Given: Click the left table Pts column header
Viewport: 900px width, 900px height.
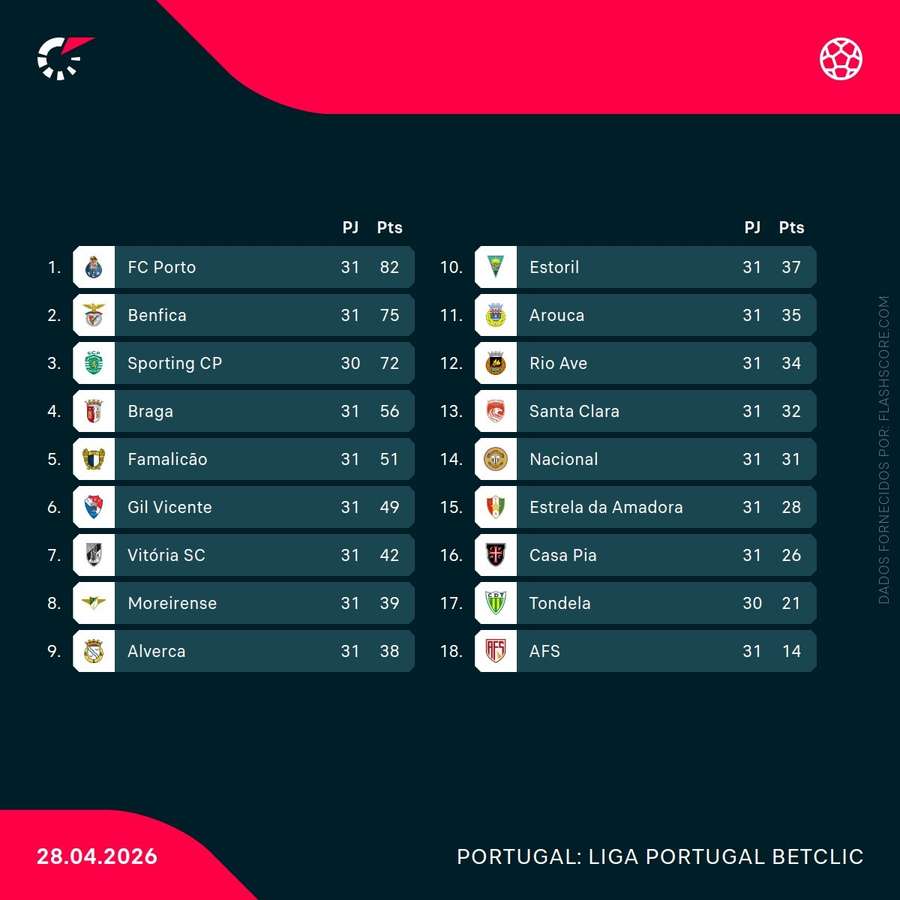Looking at the screenshot, I should point(389,227).
